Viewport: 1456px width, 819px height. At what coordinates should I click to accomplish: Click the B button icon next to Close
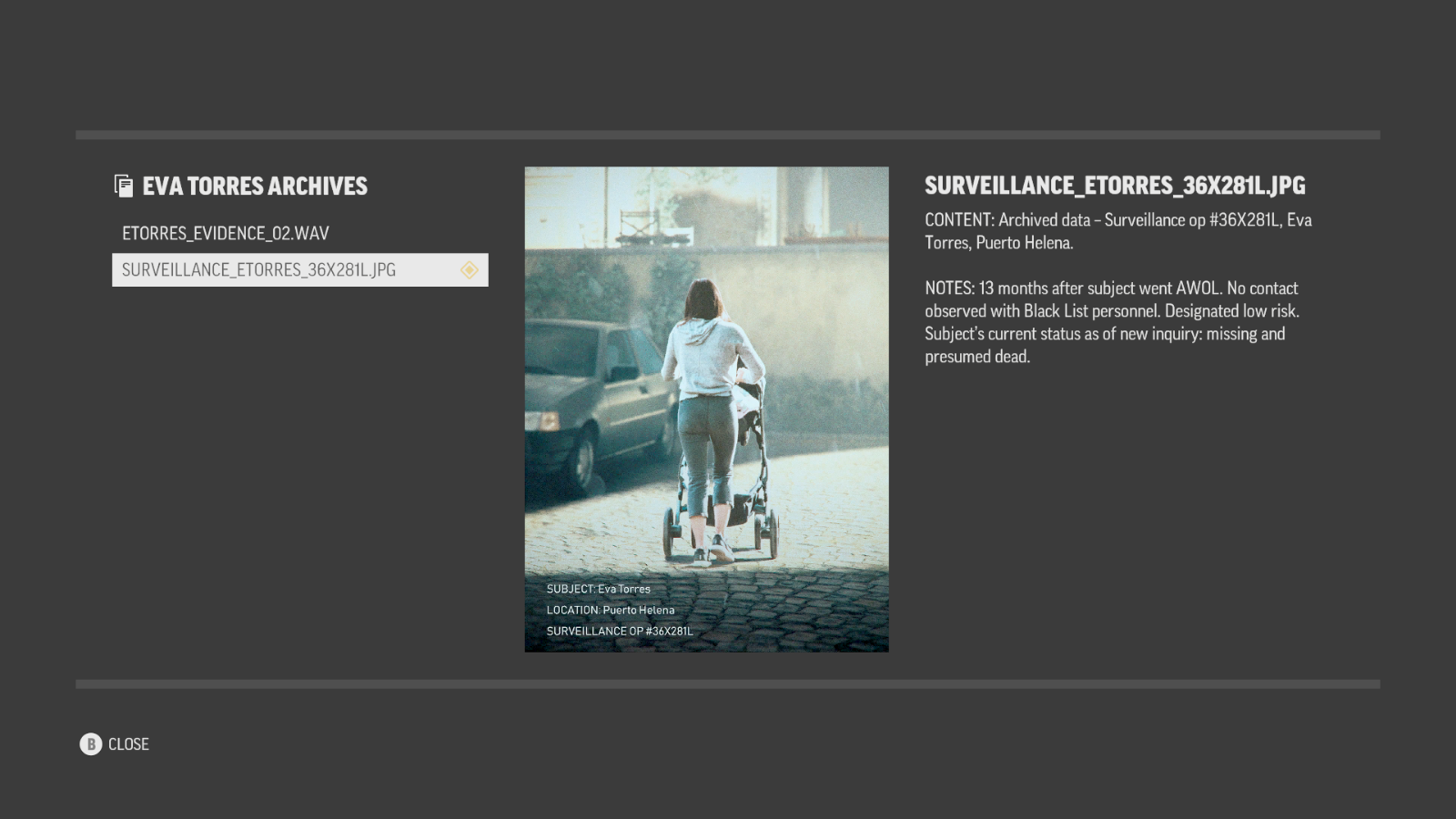[91, 744]
